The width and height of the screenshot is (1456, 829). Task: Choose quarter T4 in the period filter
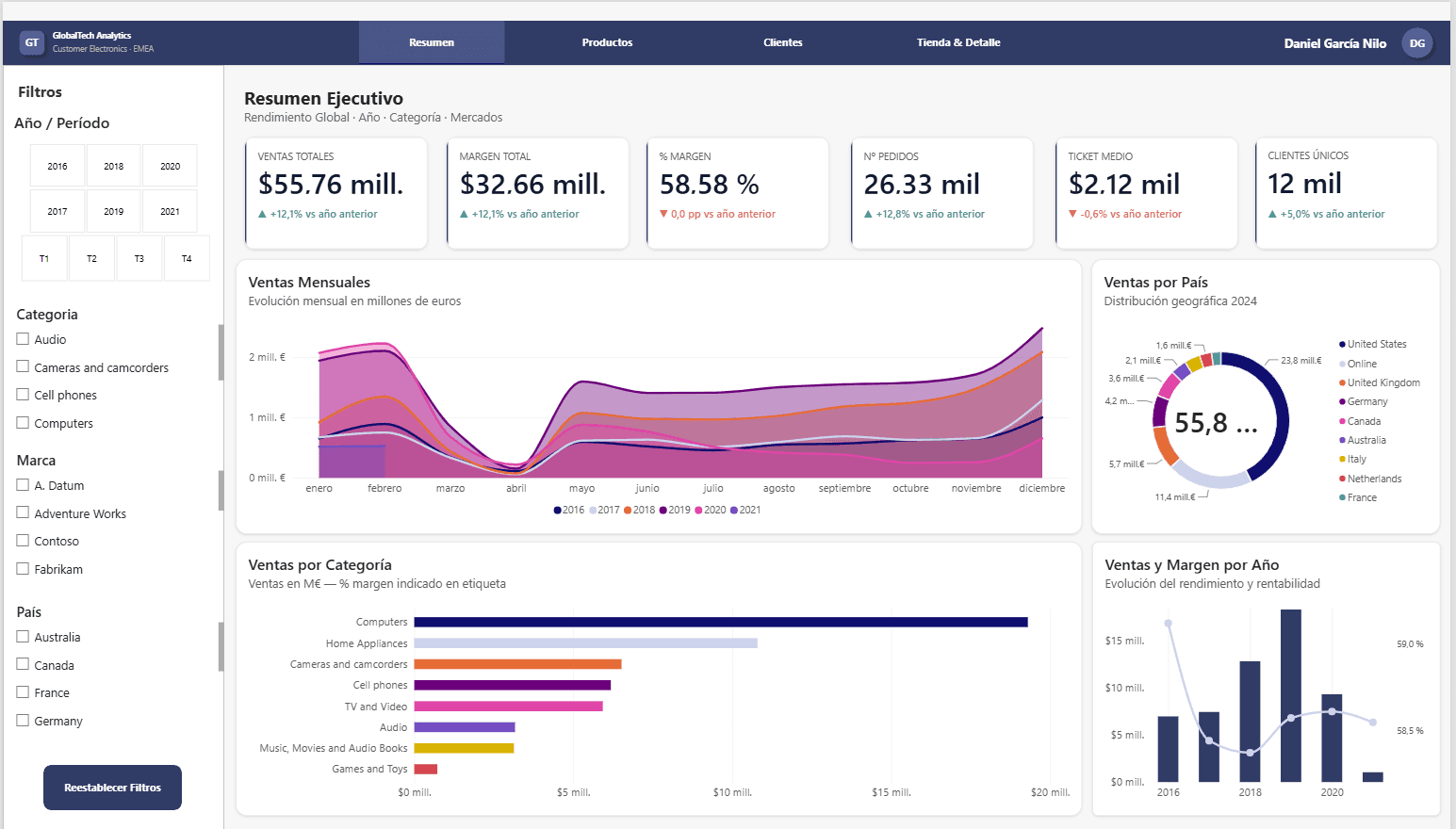point(187,258)
